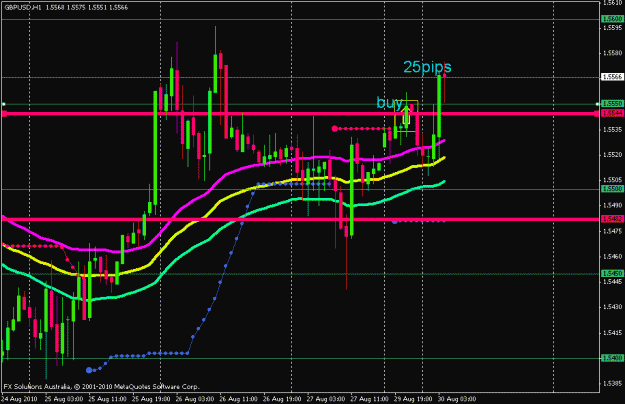
Task: Select the yellow up-arrow buy marker
Action: pyautogui.click(x=406, y=115)
